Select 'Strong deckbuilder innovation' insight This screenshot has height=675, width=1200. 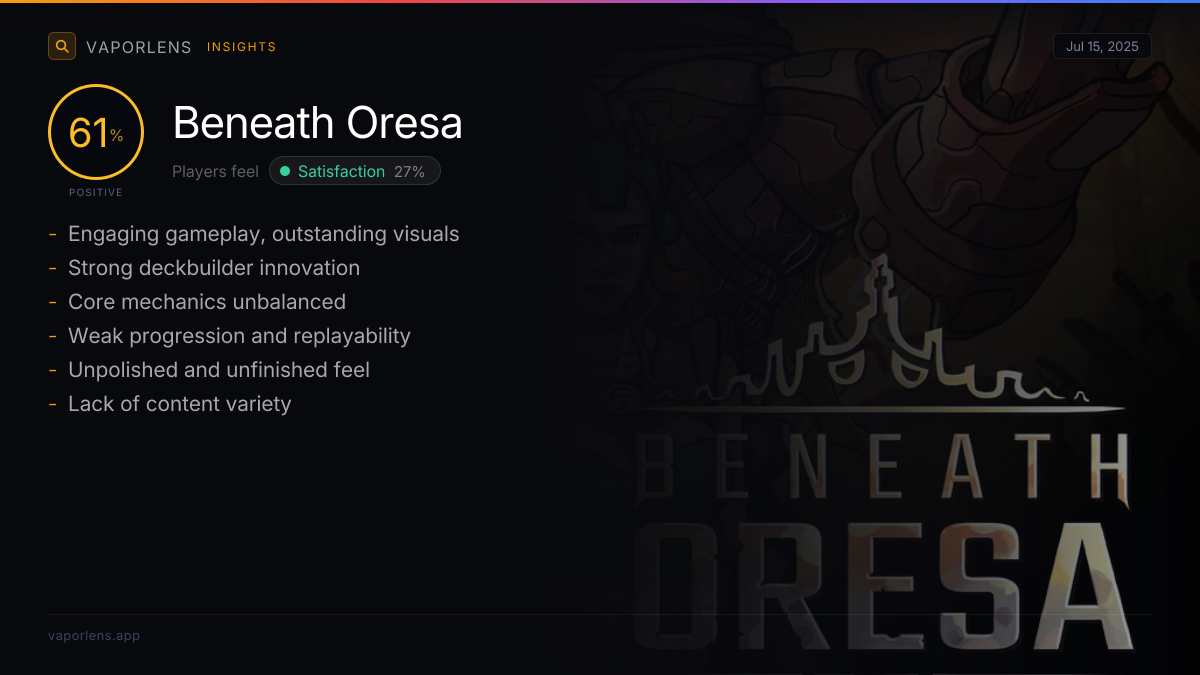click(x=213, y=268)
